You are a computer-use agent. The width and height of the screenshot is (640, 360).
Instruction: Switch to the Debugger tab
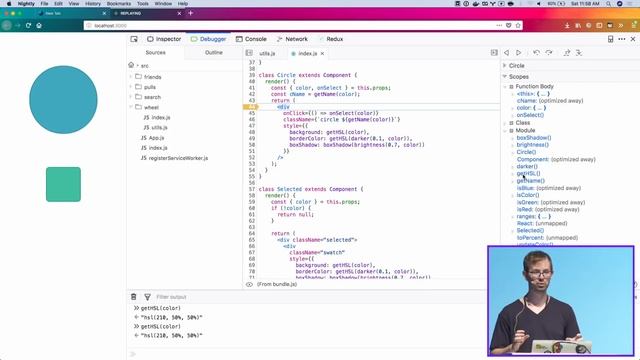[208, 39]
